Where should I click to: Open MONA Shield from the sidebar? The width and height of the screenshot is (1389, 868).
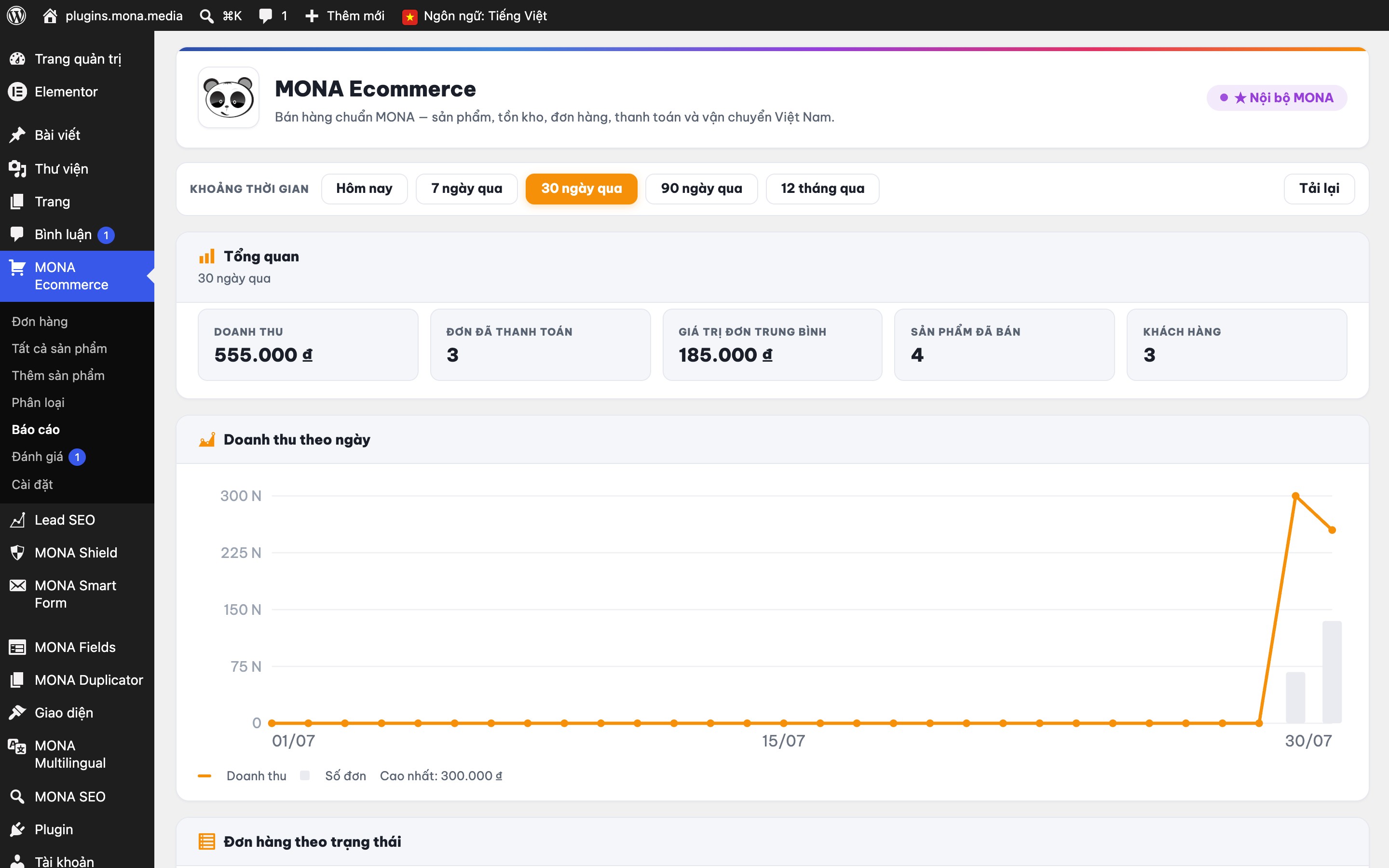click(76, 553)
